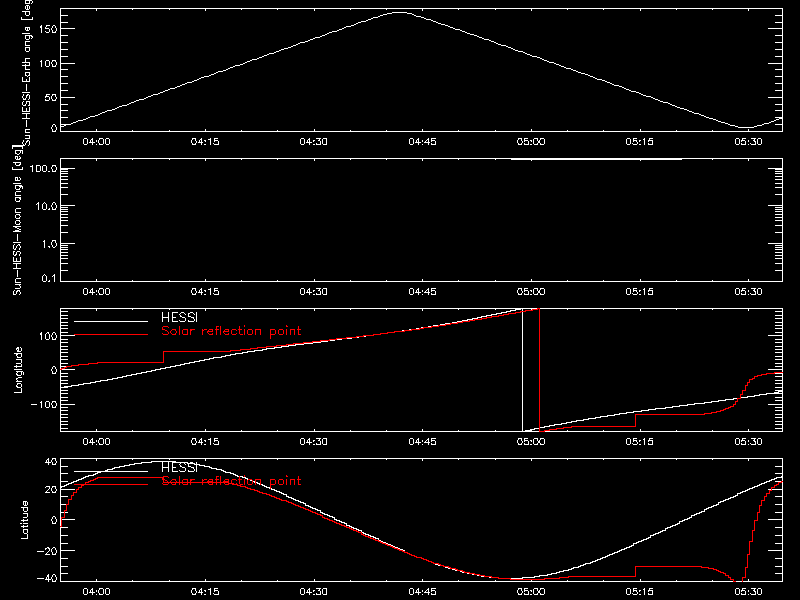
Task: Click 04:15 label under Longitude plot
Action: (x=205, y=441)
